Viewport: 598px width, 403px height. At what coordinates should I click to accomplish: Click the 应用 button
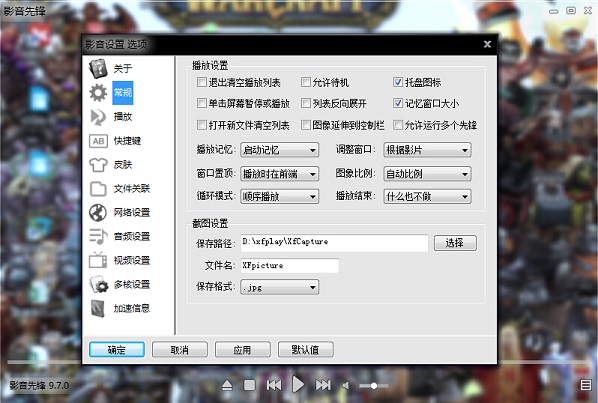243,350
